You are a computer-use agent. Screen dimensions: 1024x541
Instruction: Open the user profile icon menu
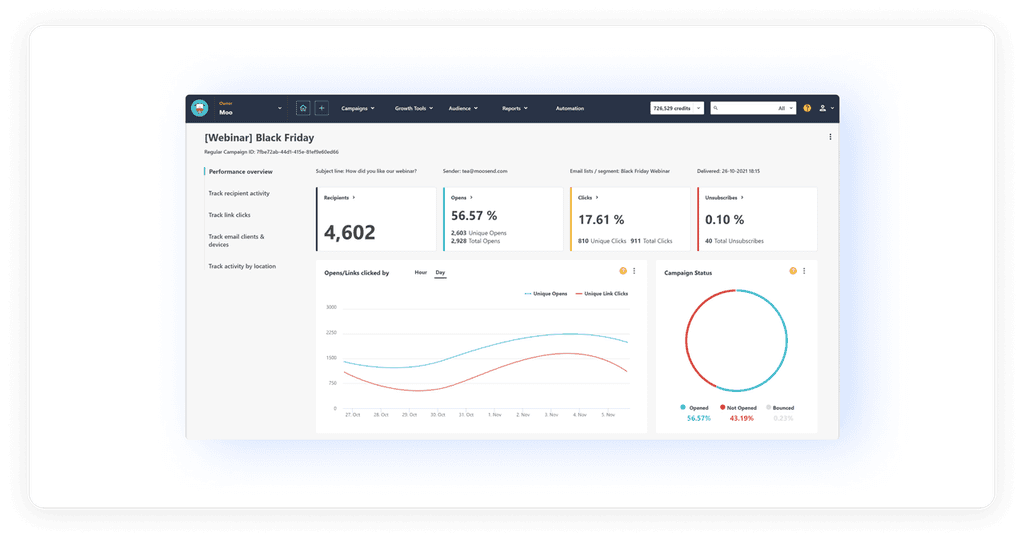[x=826, y=108]
